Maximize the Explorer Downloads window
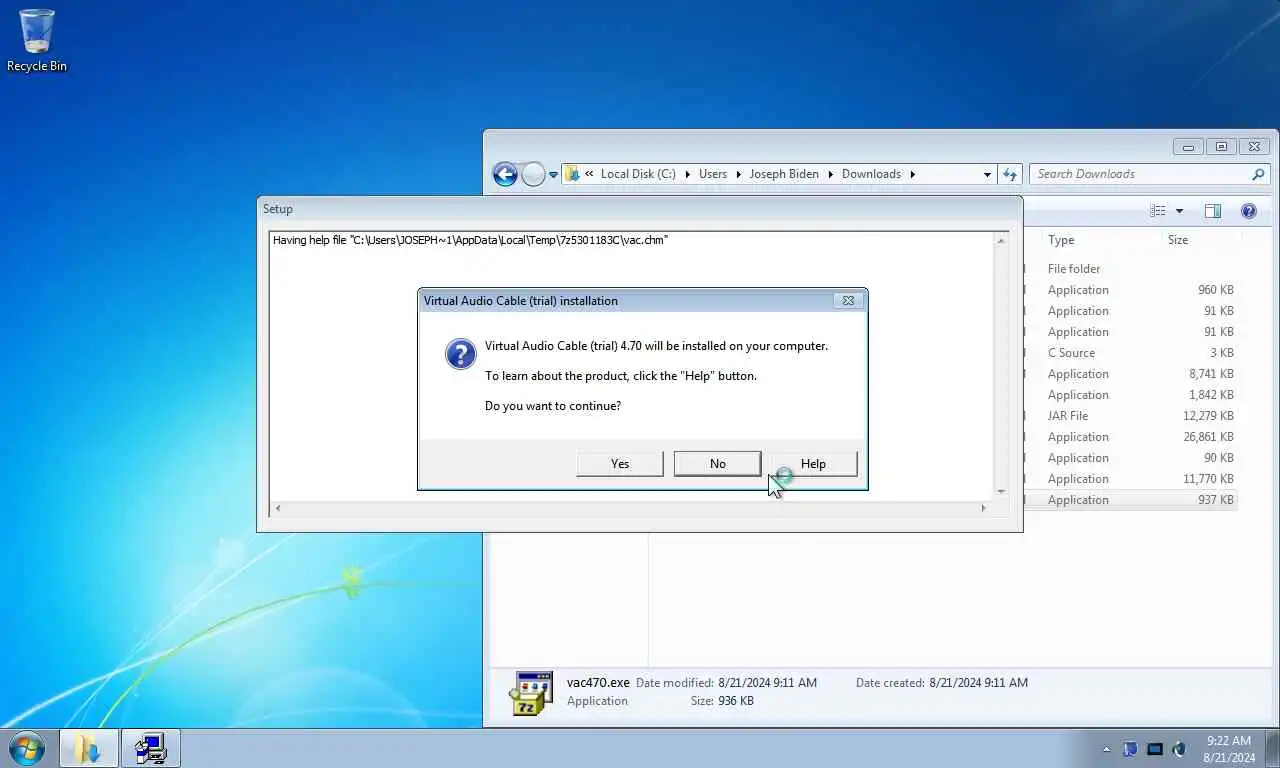This screenshot has height=768, width=1280. tap(1221, 146)
